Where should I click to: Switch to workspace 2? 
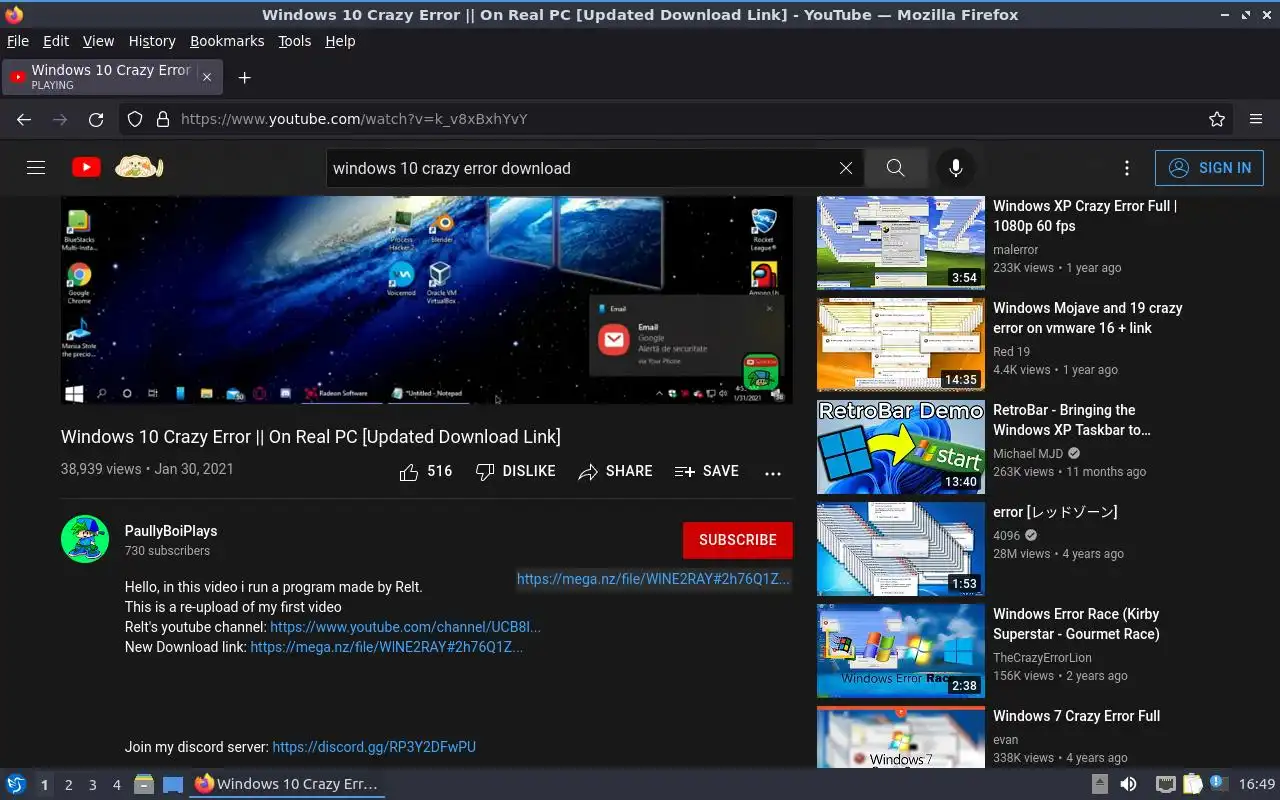click(x=68, y=785)
